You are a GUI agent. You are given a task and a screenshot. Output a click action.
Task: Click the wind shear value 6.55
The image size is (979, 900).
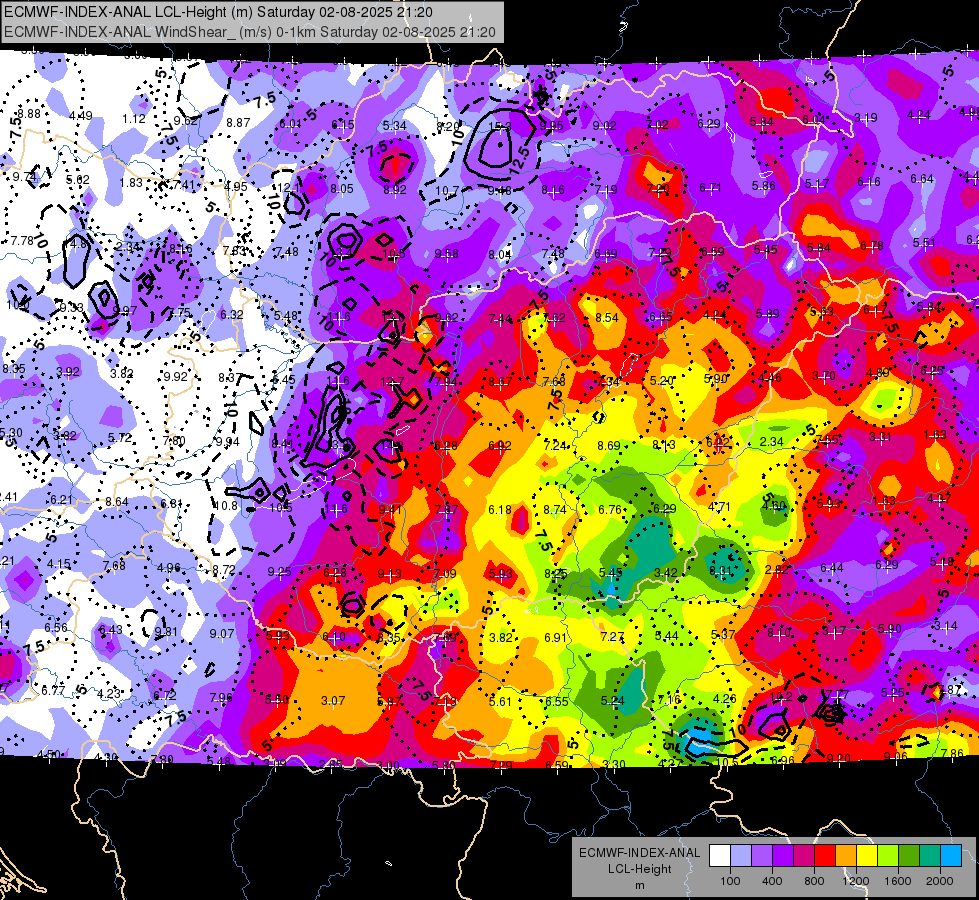pos(556,701)
